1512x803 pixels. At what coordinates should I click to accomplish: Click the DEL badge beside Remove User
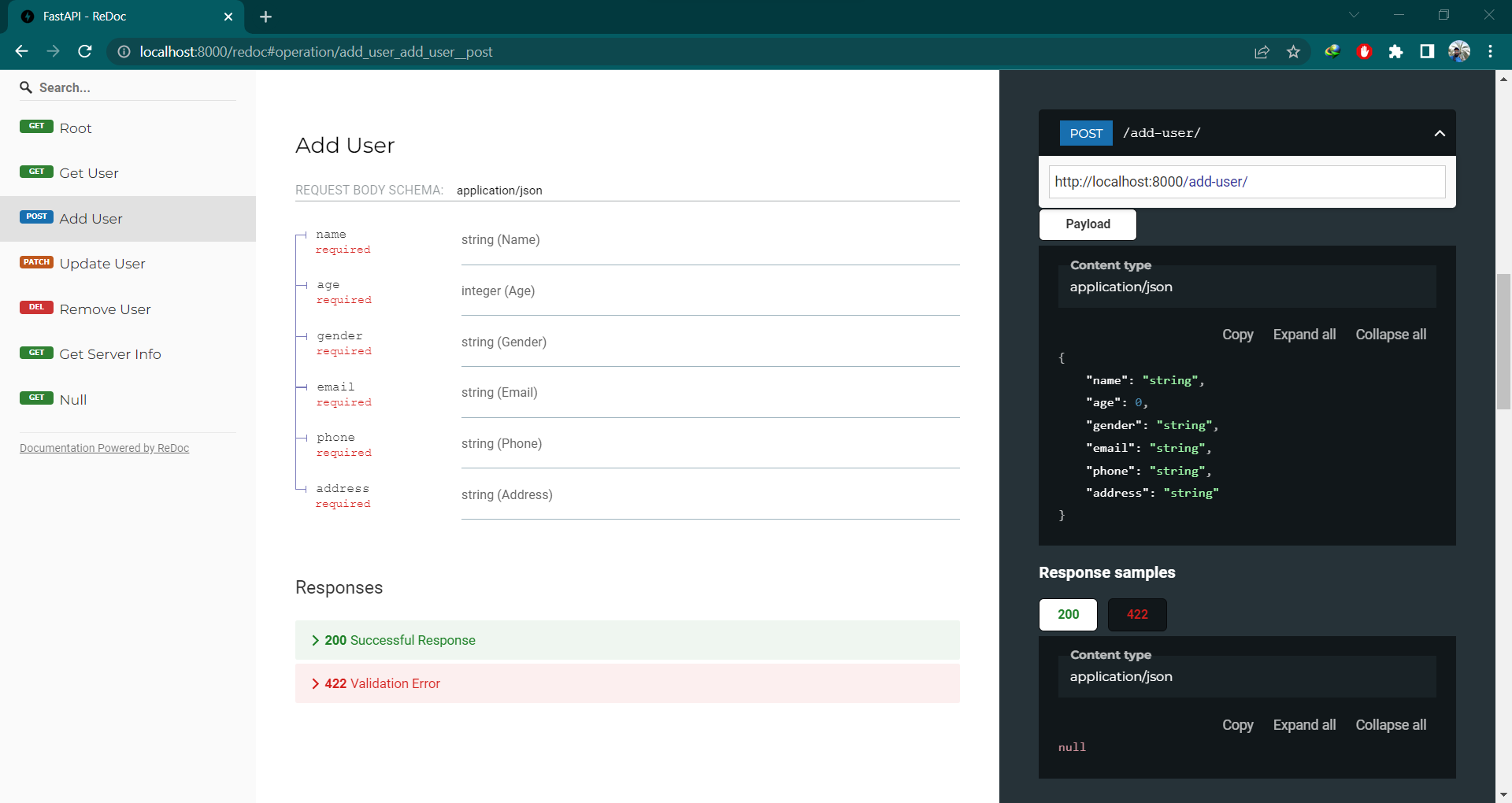[35, 307]
